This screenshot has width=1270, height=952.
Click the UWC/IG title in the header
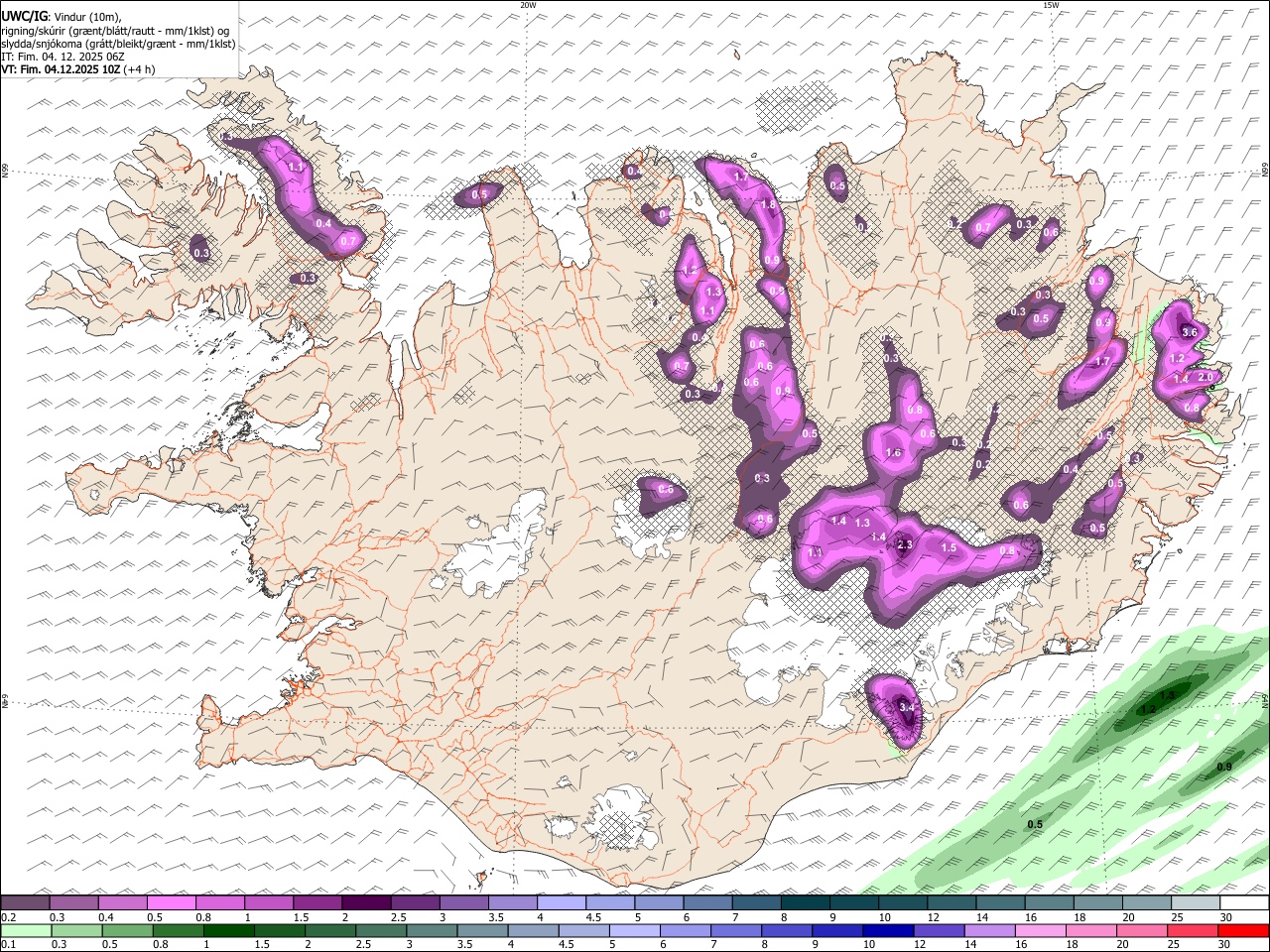point(25,16)
